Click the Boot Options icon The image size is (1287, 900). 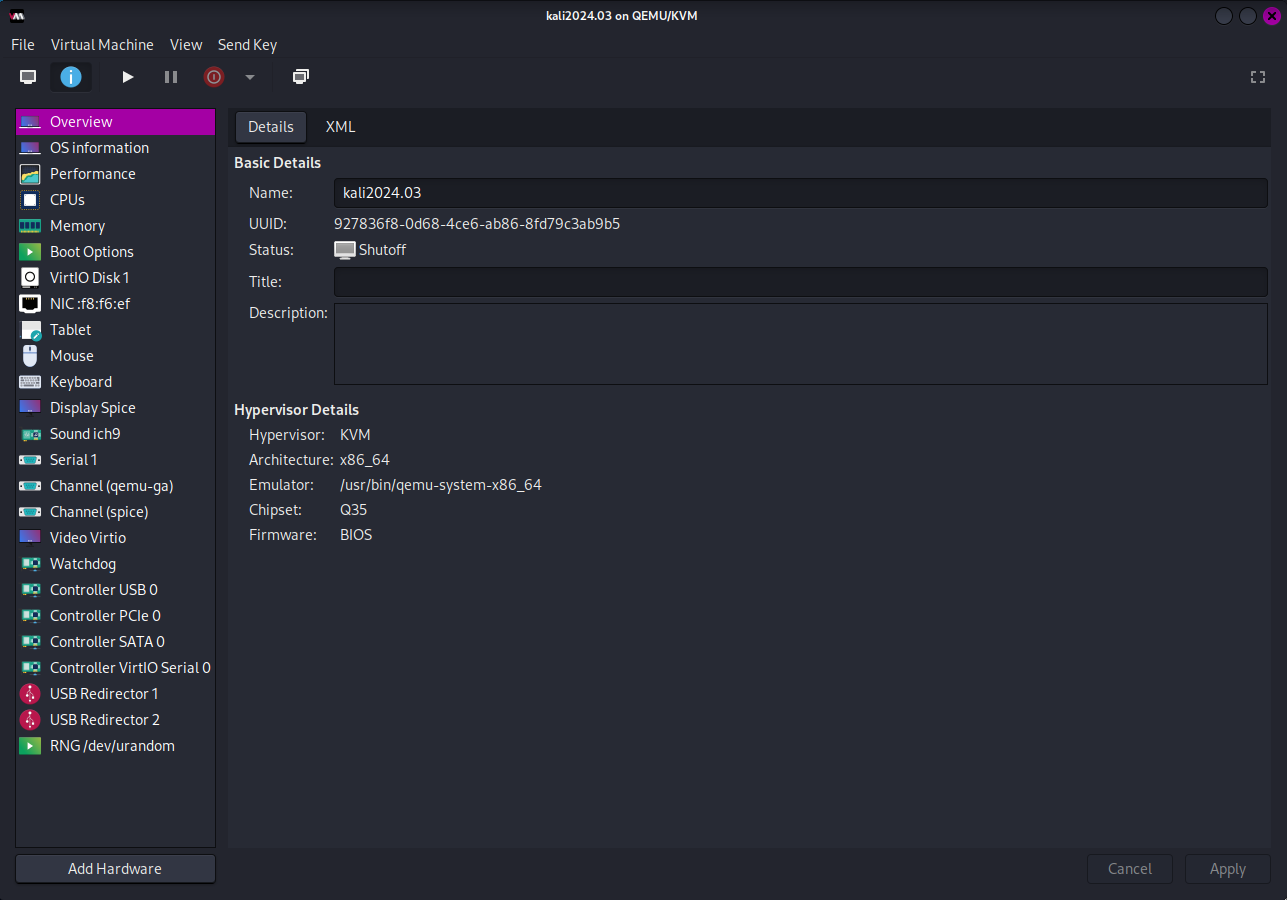[x=30, y=252]
